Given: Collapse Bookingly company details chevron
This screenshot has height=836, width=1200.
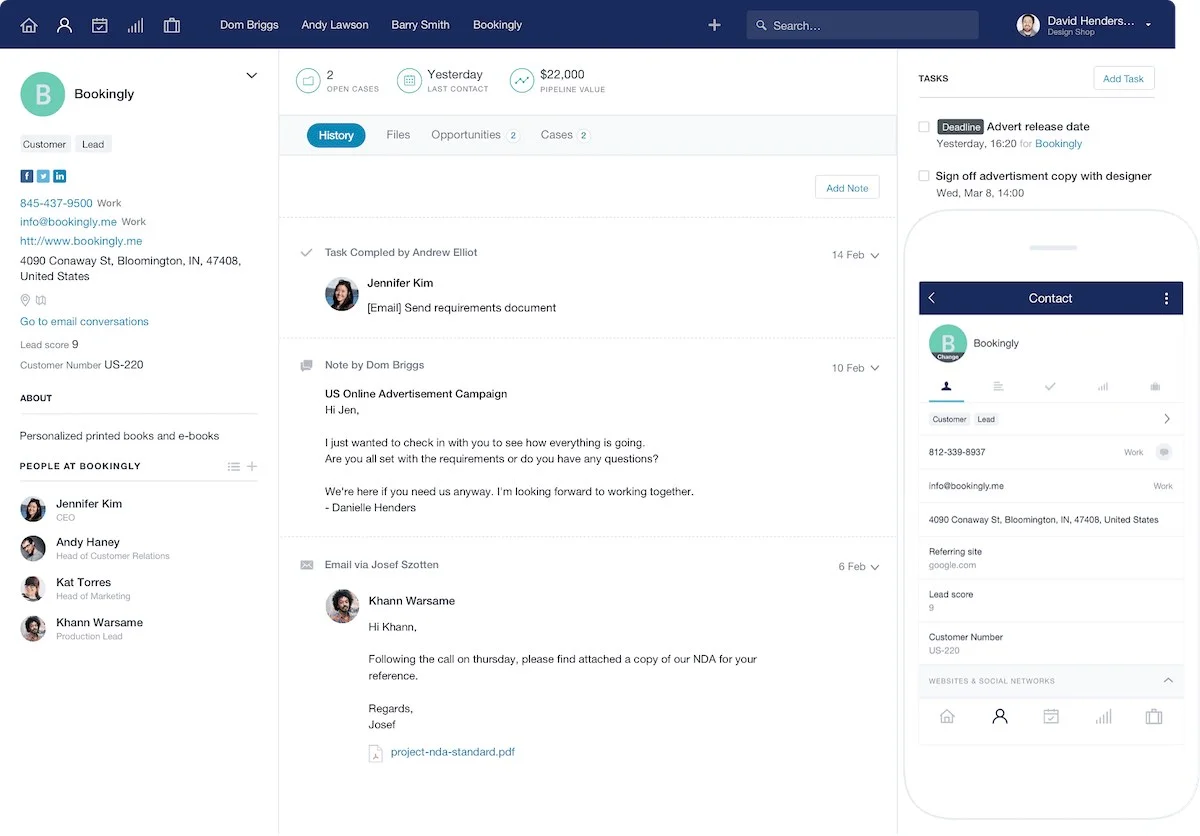Looking at the screenshot, I should (251, 75).
